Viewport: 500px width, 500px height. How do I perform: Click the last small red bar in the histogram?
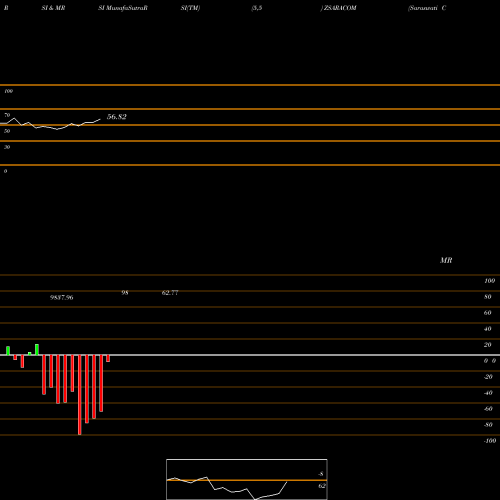[108, 358]
